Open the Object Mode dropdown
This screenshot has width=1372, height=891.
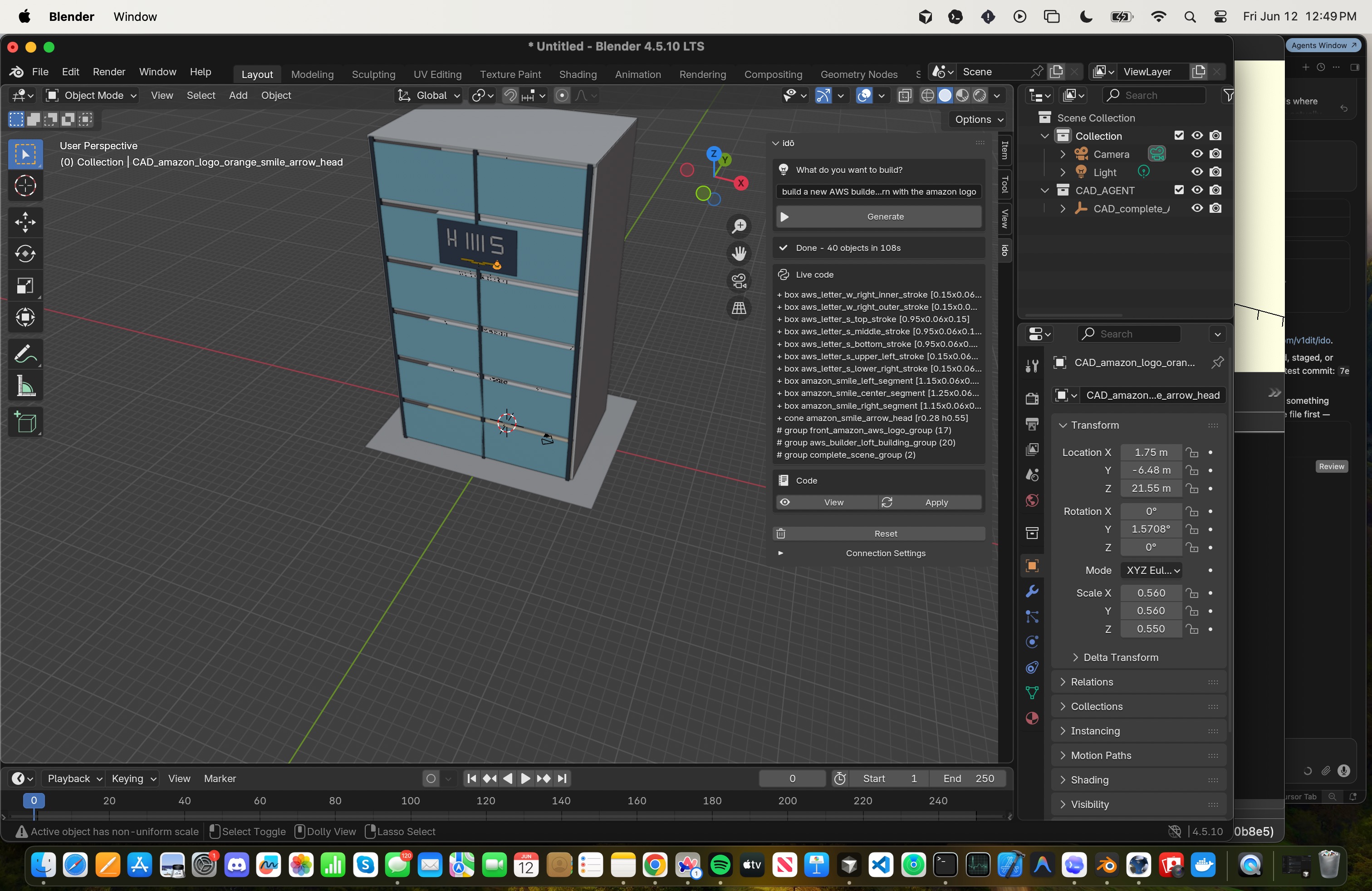92,95
